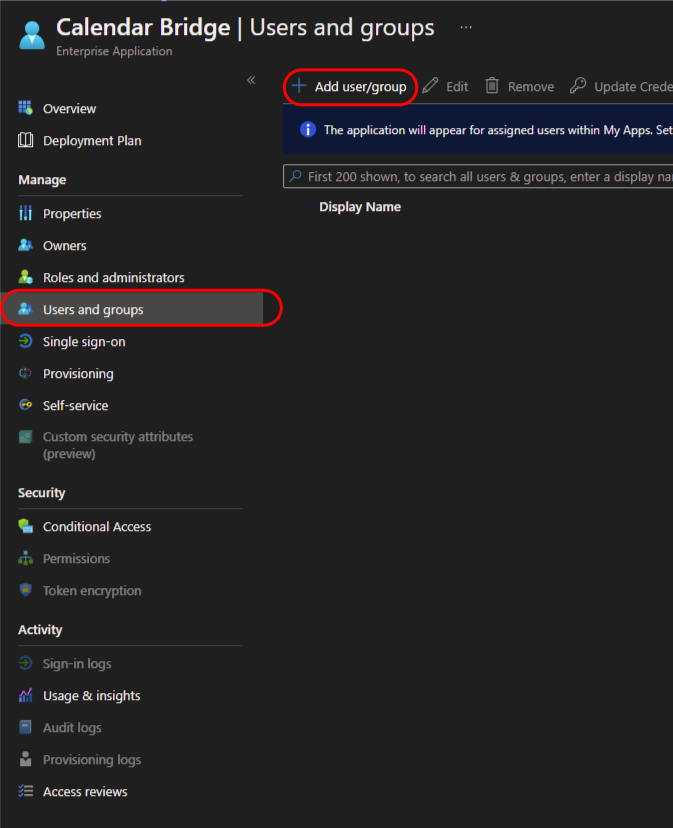This screenshot has width=673, height=828.
Task: Go to Properties
Action: coord(72,214)
